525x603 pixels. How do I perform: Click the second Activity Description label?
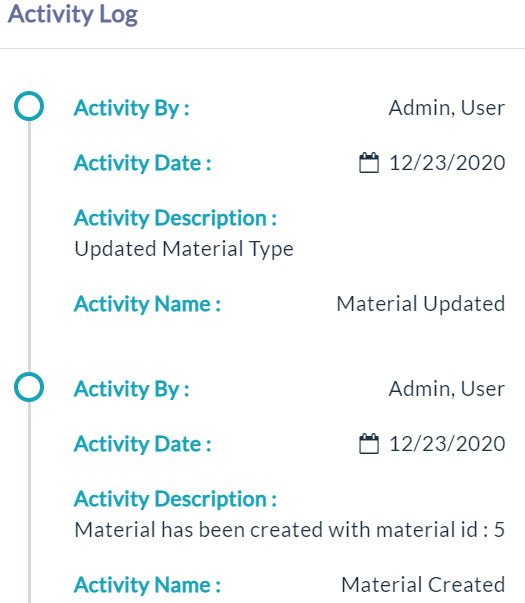[175, 500]
